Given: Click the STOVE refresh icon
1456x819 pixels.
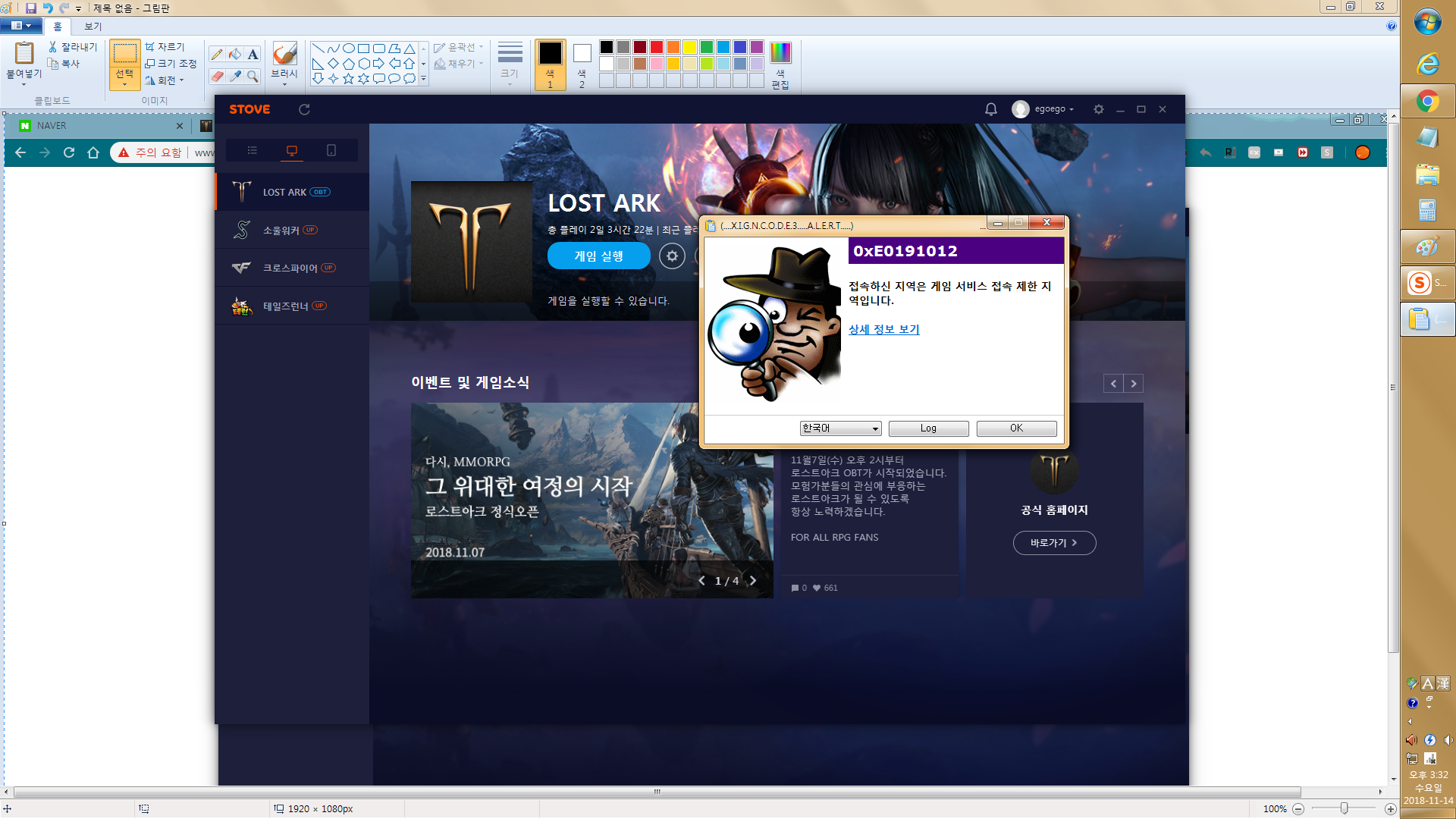Looking at the screenshot, I should 304,109.
